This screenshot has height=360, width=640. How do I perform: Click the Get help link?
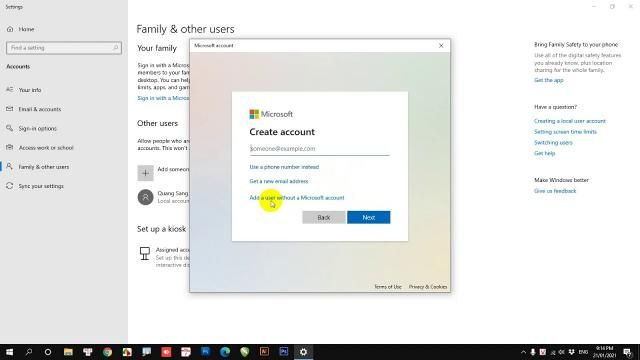tap(544, 153)
